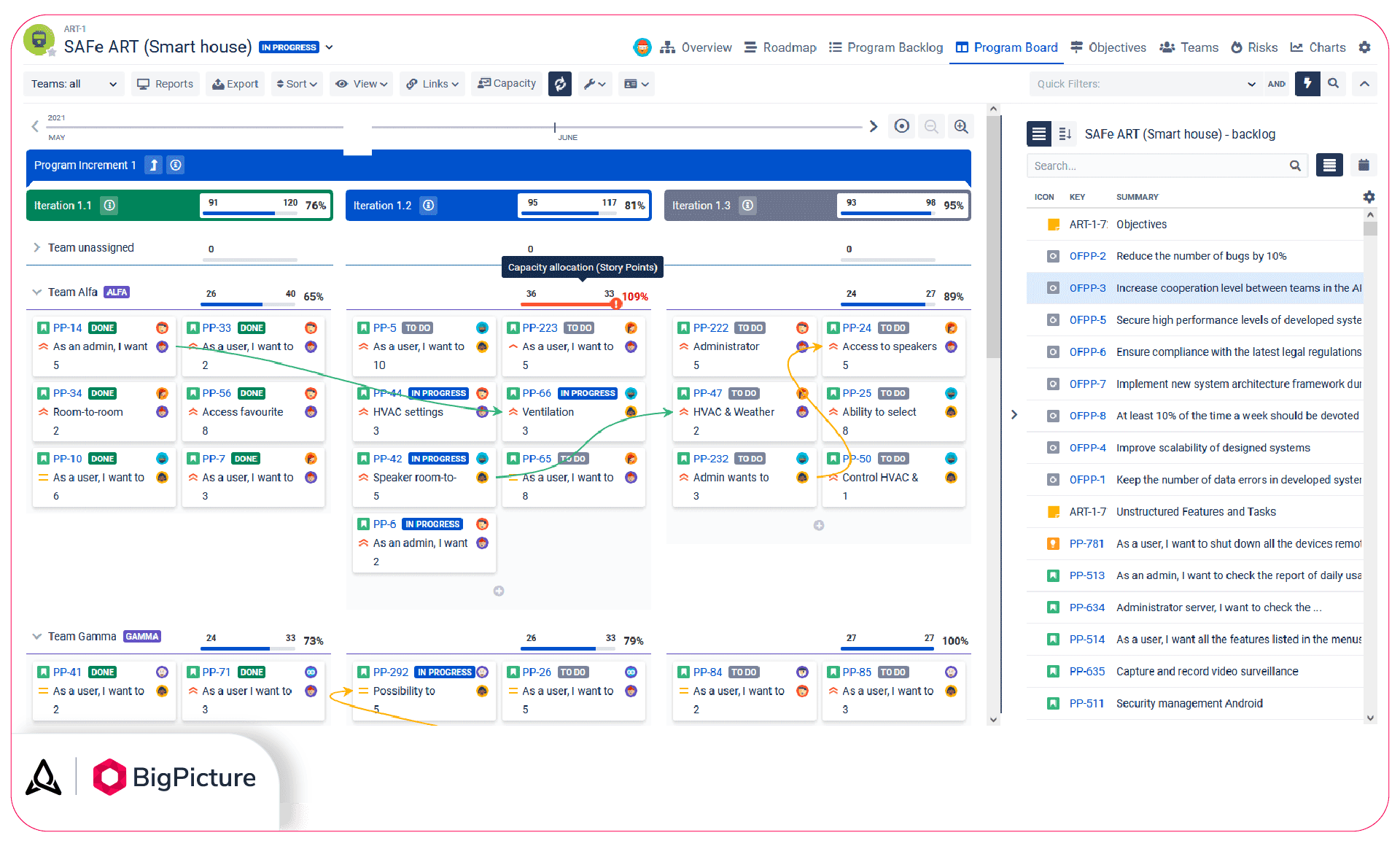Move timeline back with left arrow
This screenshot has height=846, width=1400.
(35, 126)
